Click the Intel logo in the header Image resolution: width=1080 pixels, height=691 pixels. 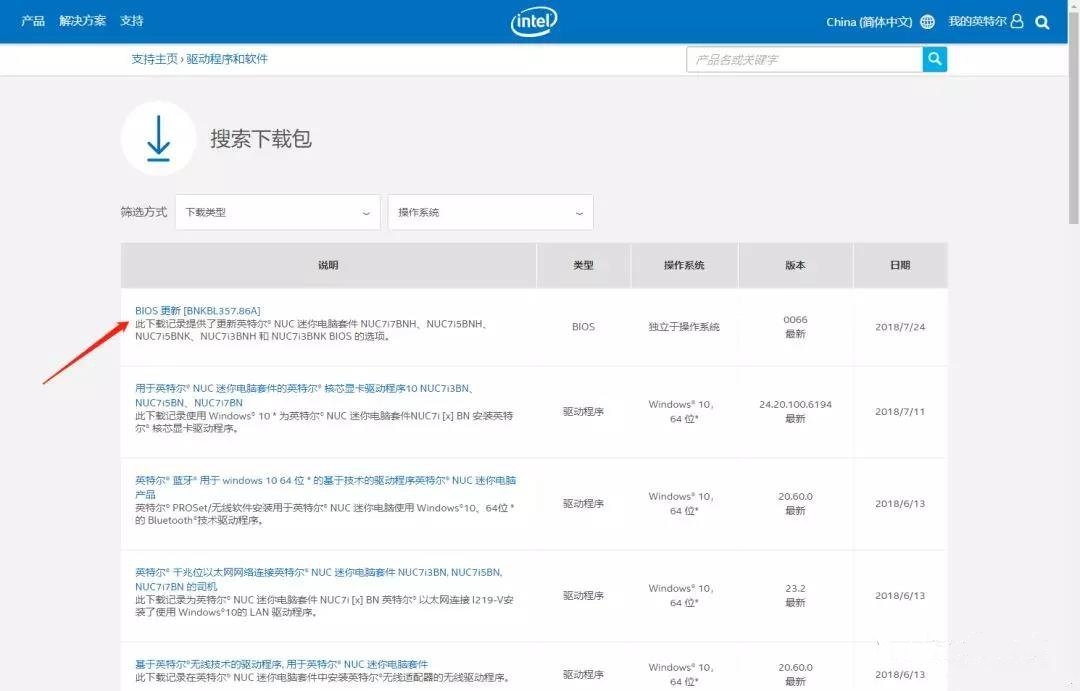point(534,21)
